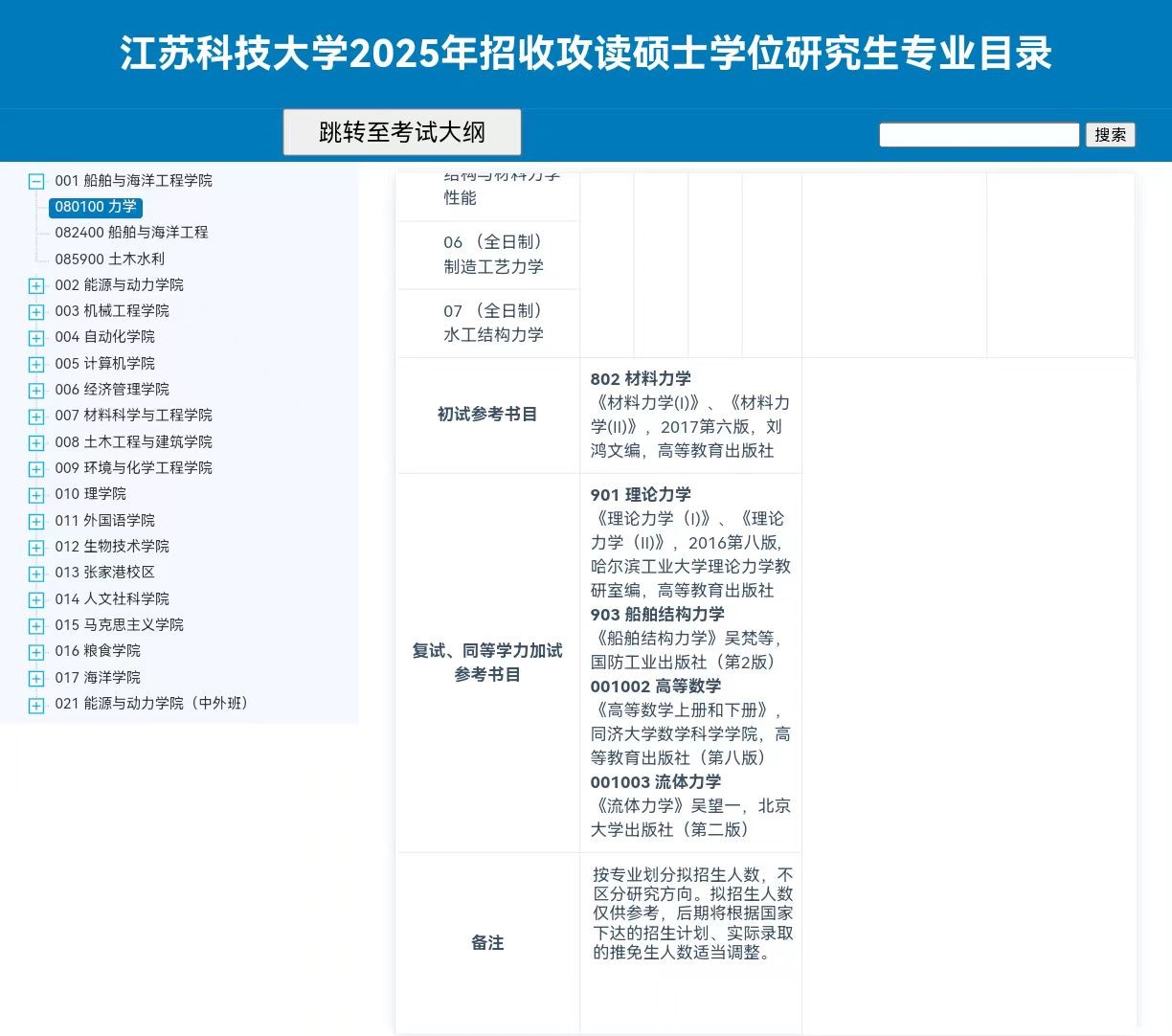Select 016 粮食学院 label

[x=98, y=650]
